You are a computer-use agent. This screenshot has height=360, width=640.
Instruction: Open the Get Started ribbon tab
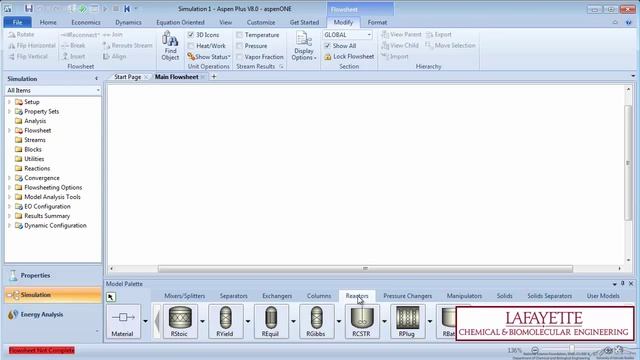tap(304, 22)
